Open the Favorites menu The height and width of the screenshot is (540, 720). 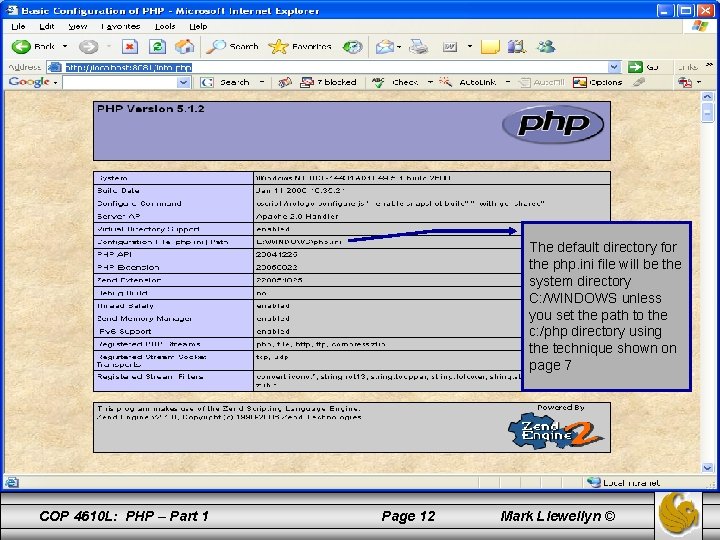[120, 27]
